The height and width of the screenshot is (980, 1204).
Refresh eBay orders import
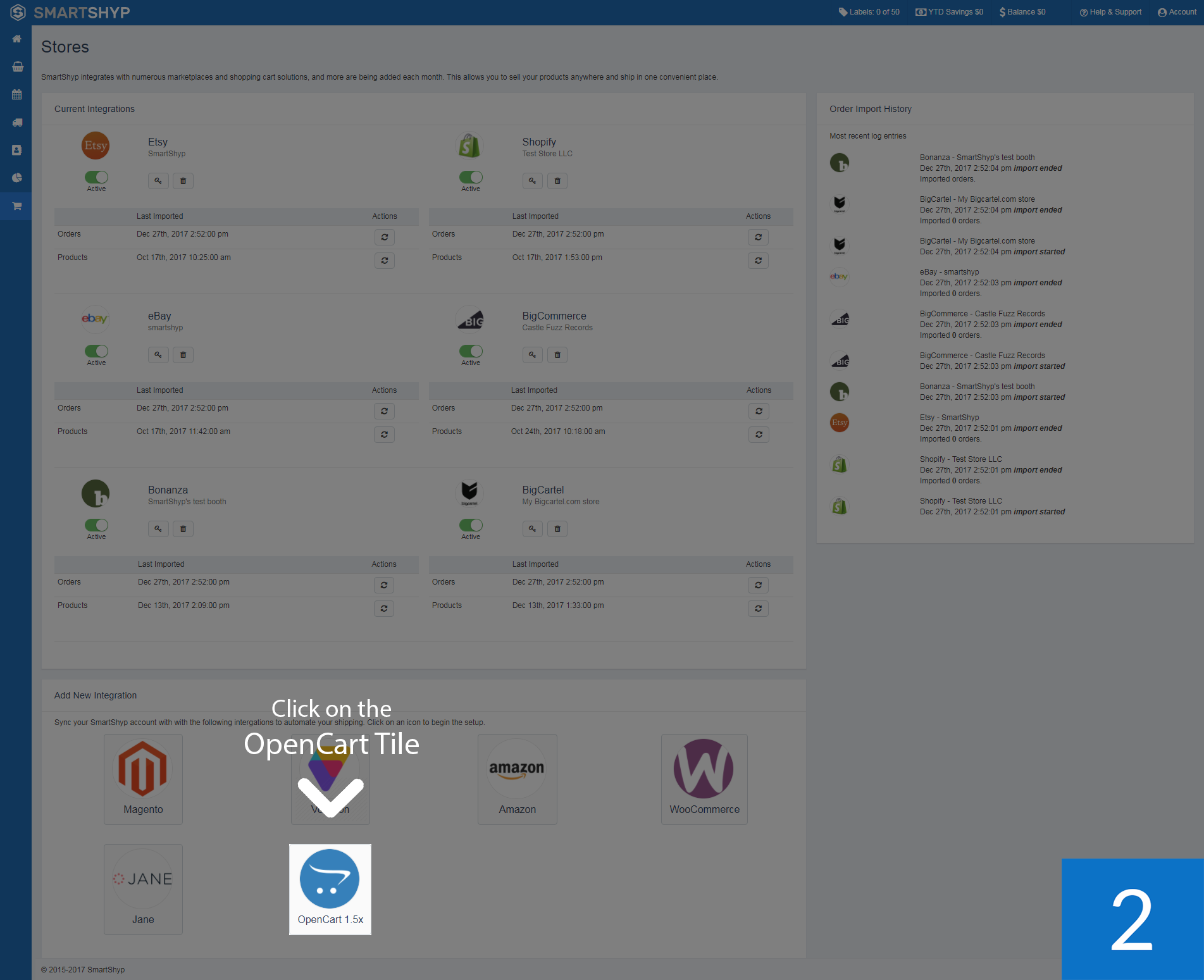tap(384, 411)
